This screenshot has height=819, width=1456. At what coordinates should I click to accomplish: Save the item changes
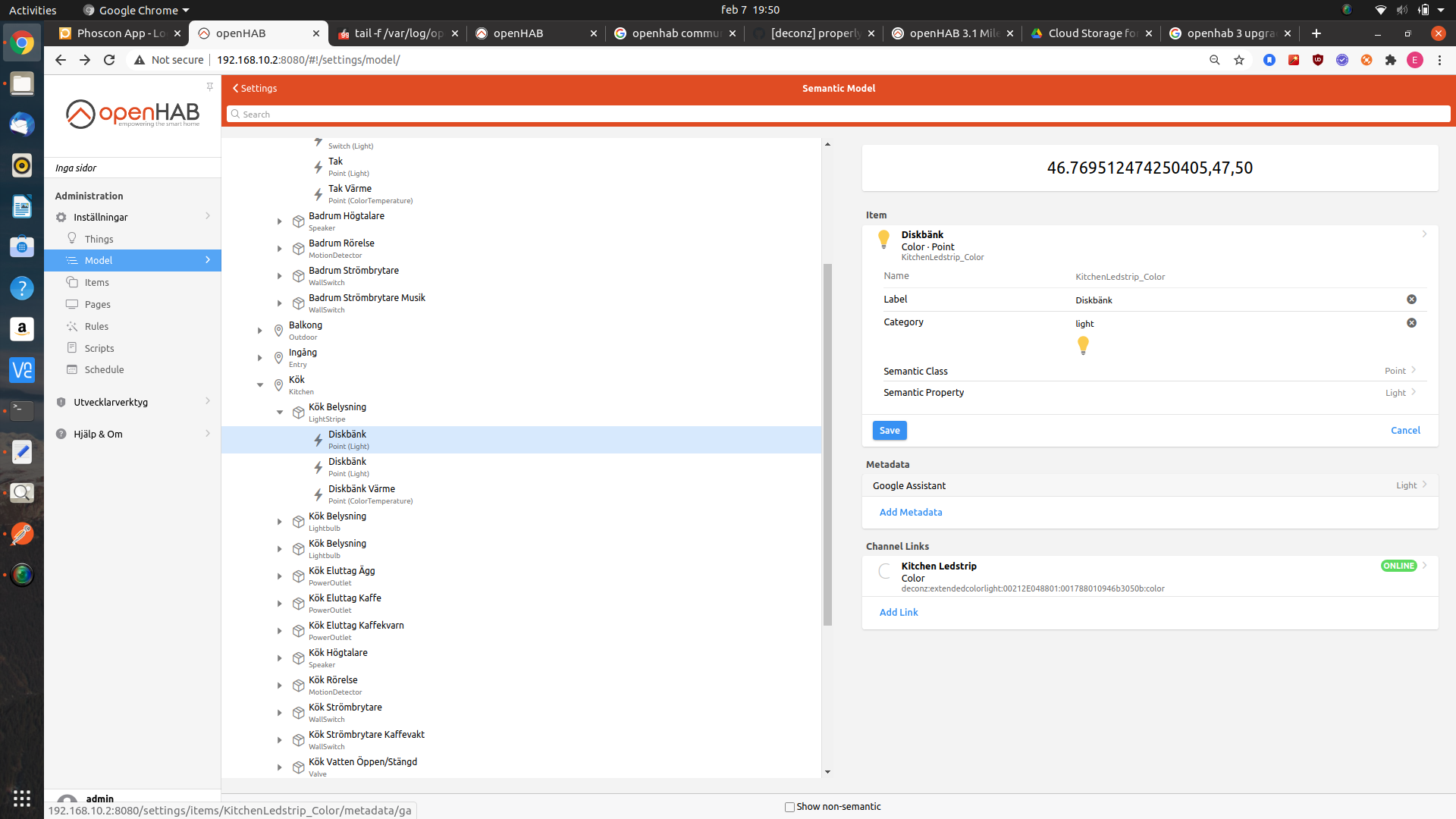890,430
